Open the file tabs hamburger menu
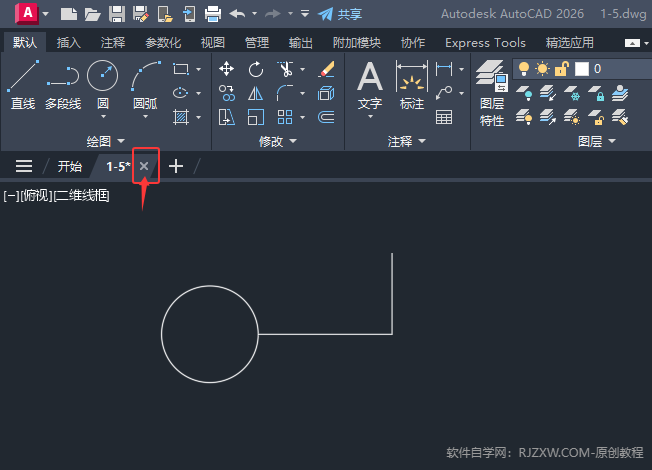 (24, 166)
